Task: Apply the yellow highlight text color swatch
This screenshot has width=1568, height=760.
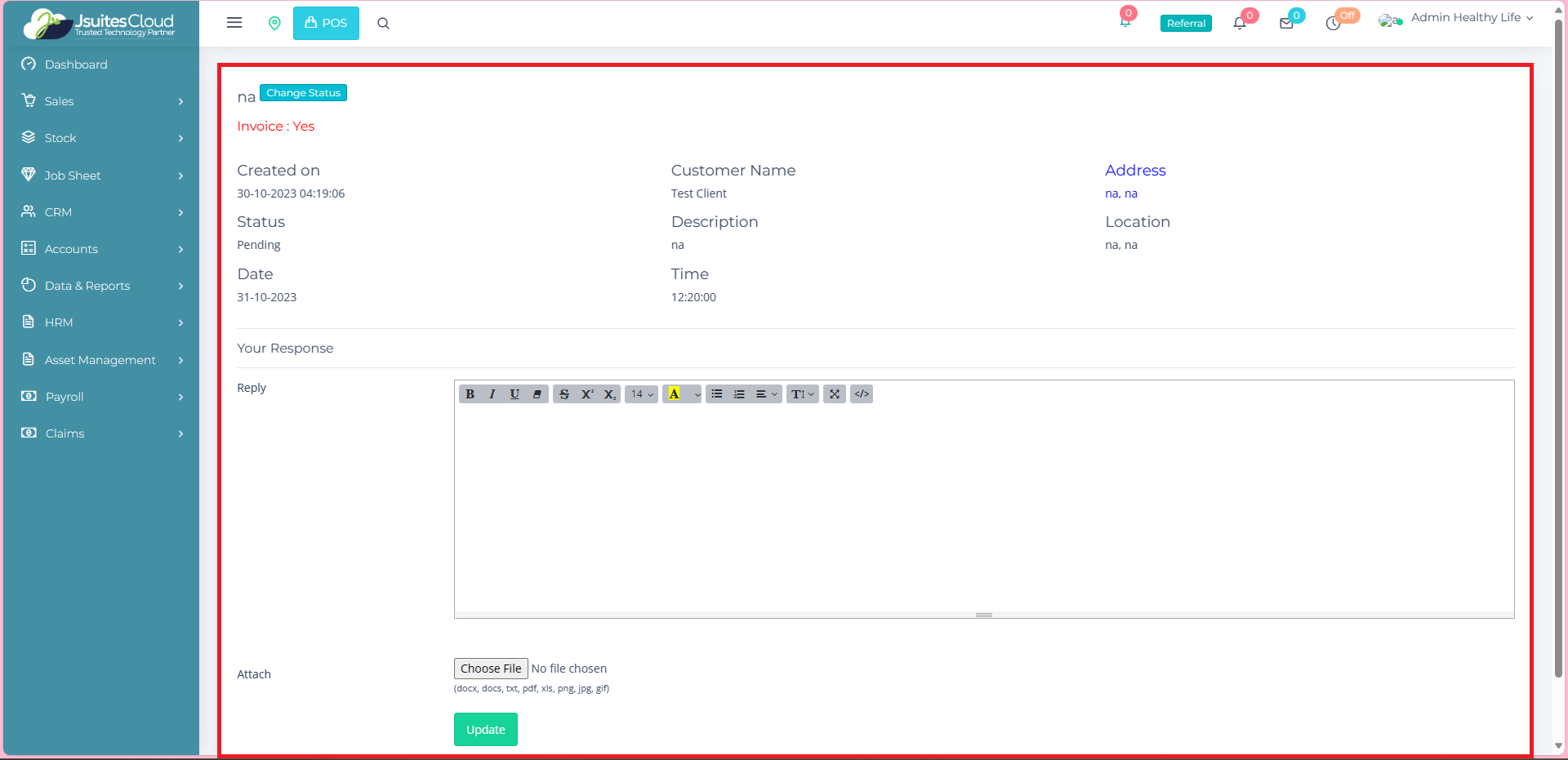Action: point(674,394)
